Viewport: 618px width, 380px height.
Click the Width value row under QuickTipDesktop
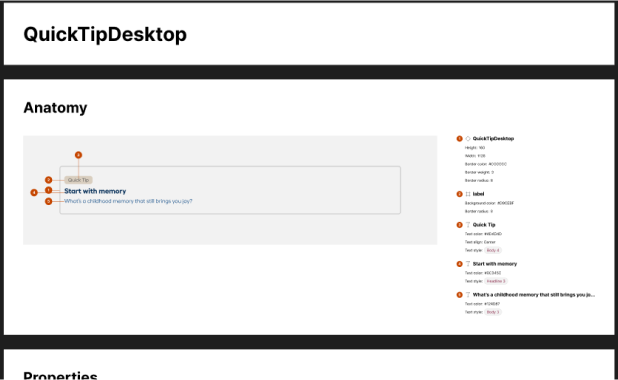click(x=475, y=156)
